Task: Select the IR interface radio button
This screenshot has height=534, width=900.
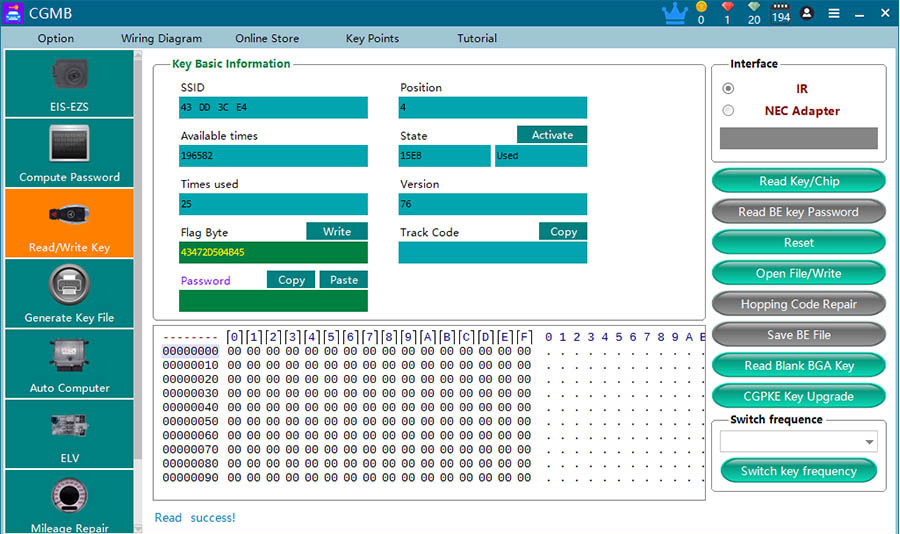Action: click(728, 89)
